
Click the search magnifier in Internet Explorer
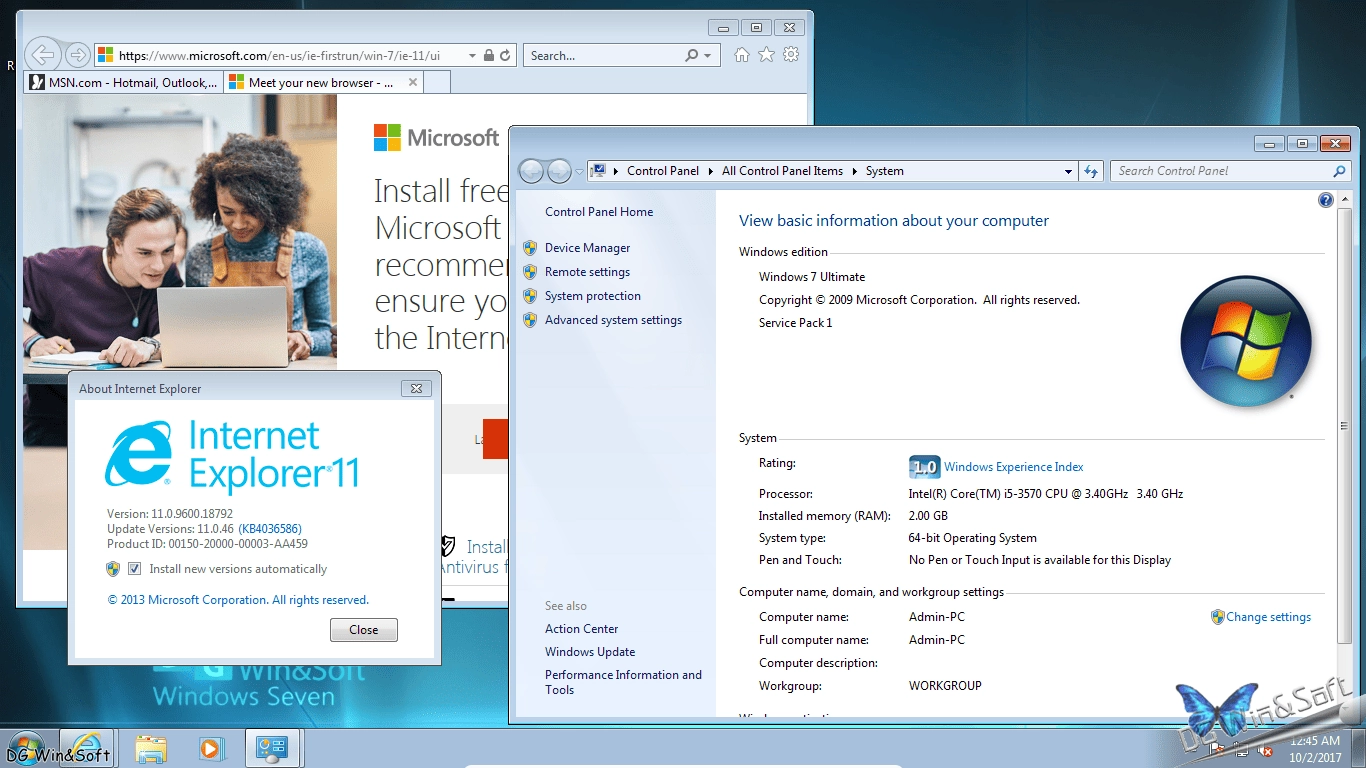coord(691,56)
